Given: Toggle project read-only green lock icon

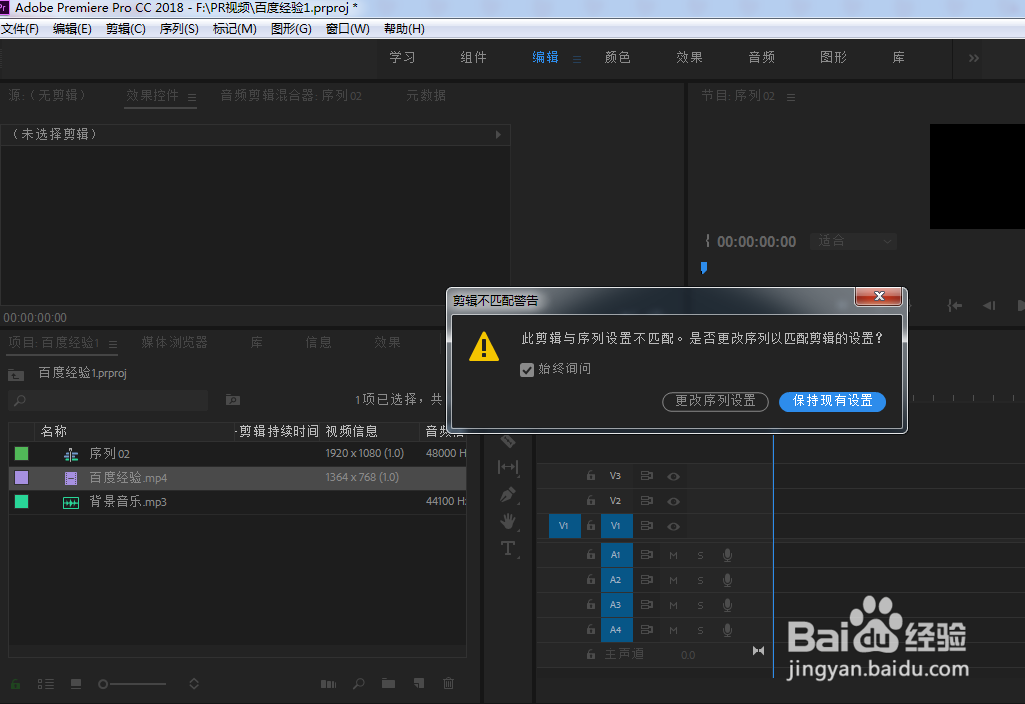Looking at the screenshot, I should coord(15,684).
